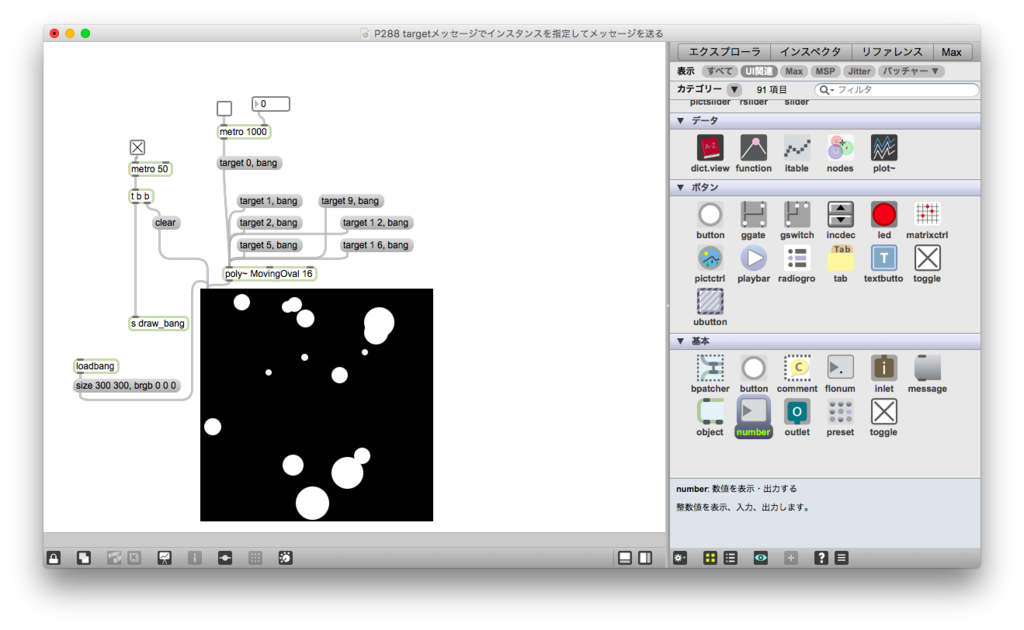
Task: Collapse the ボタン section triangle
Action: [x=681, y=187]
